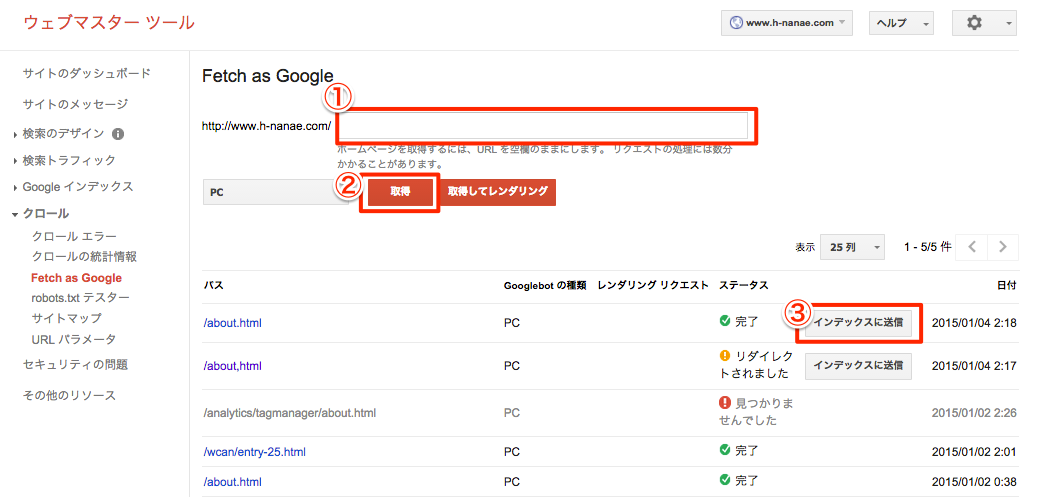Open the /about.html link dated 2015/01/04
Image resolution: width=1051 pixels, height=497 pixels.
[233, 323]
